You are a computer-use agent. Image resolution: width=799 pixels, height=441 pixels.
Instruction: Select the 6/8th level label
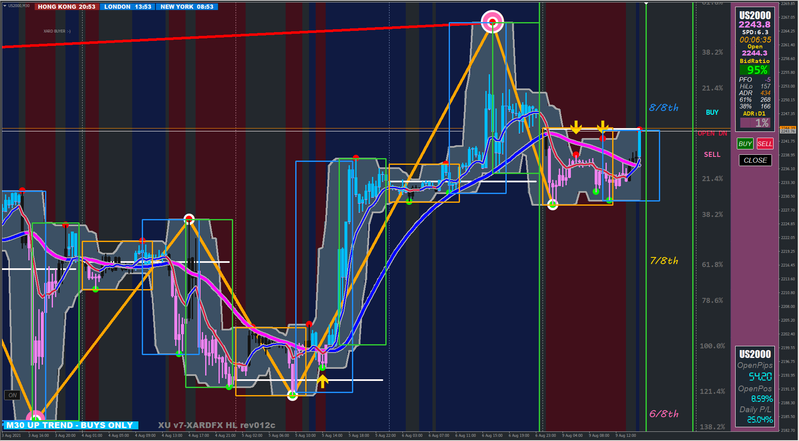[x=663, y=413]
